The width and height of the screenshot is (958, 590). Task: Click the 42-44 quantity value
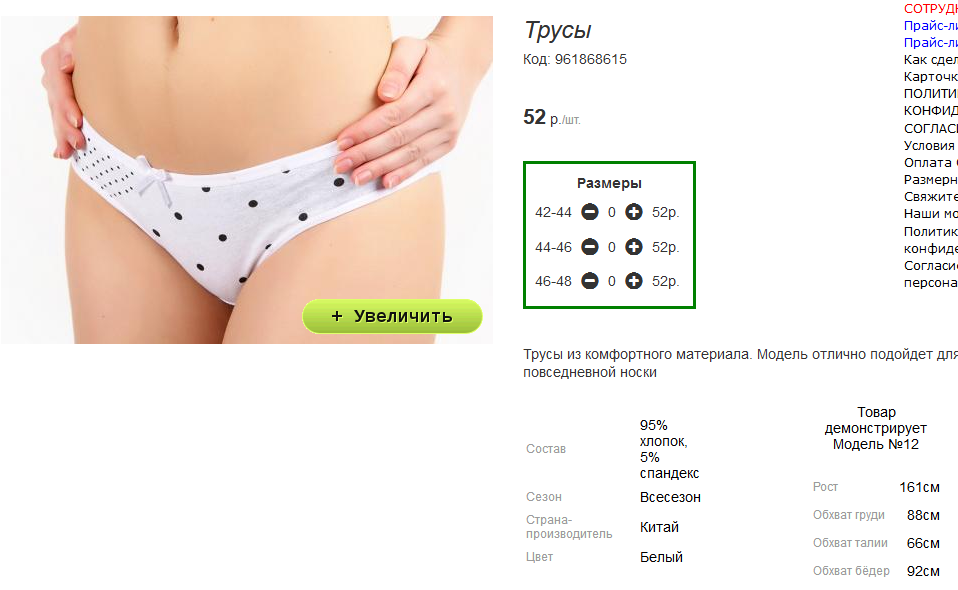coord(612,213)
